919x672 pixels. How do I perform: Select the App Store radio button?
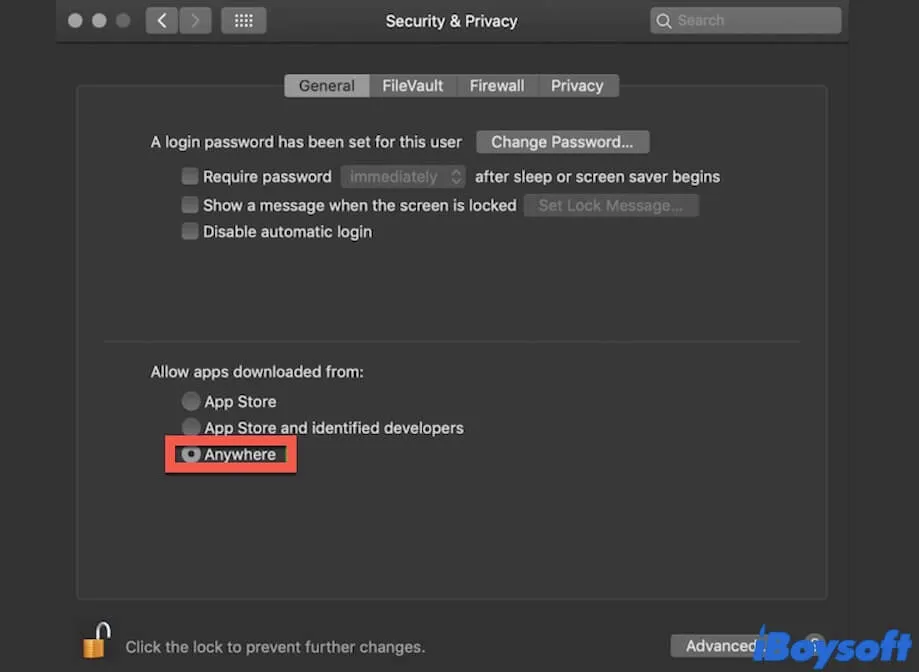click(191, 402)
